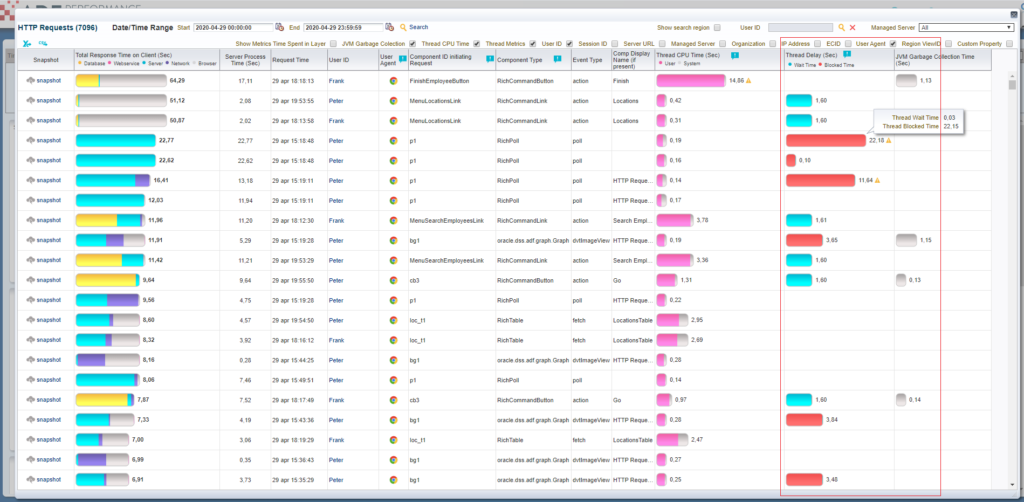Sort by Request Time column header
1024x502 pixels.
[x=290, y=60]
